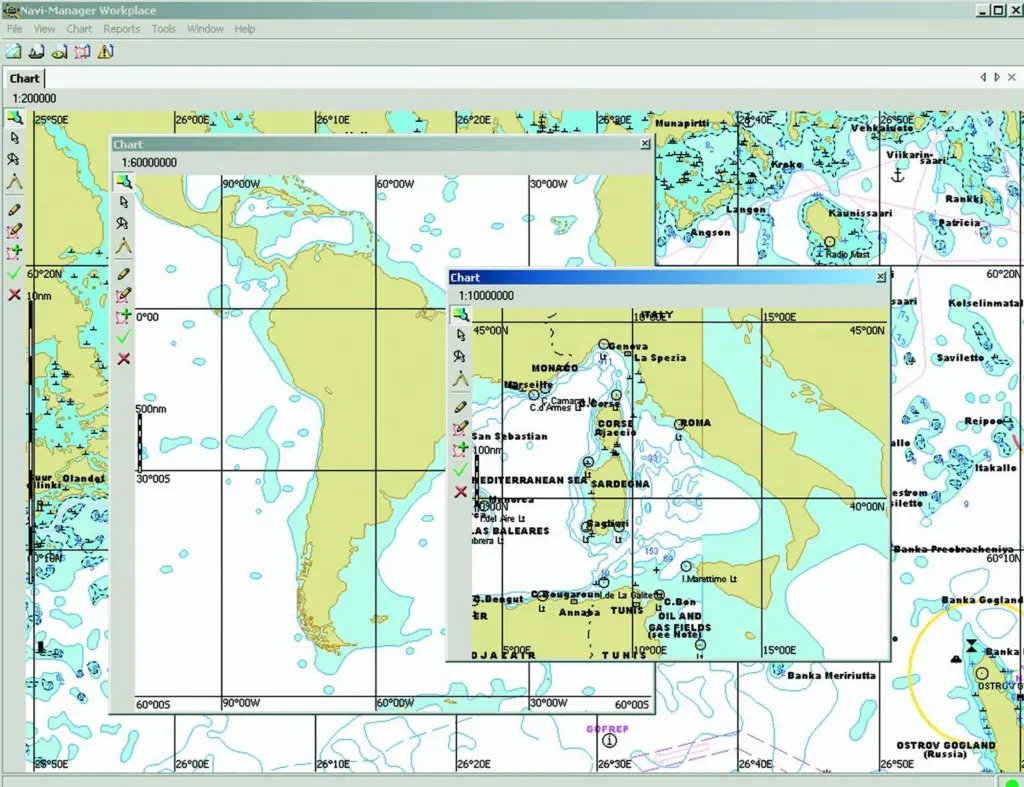
Task: Close the 1:10000000 Chart window
Action: coord(880,277)
